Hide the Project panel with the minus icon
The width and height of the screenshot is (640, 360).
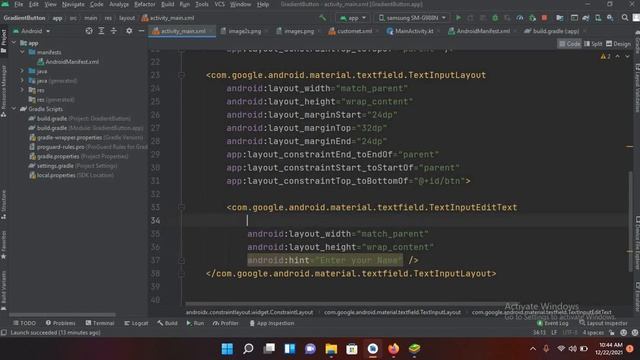141,31
